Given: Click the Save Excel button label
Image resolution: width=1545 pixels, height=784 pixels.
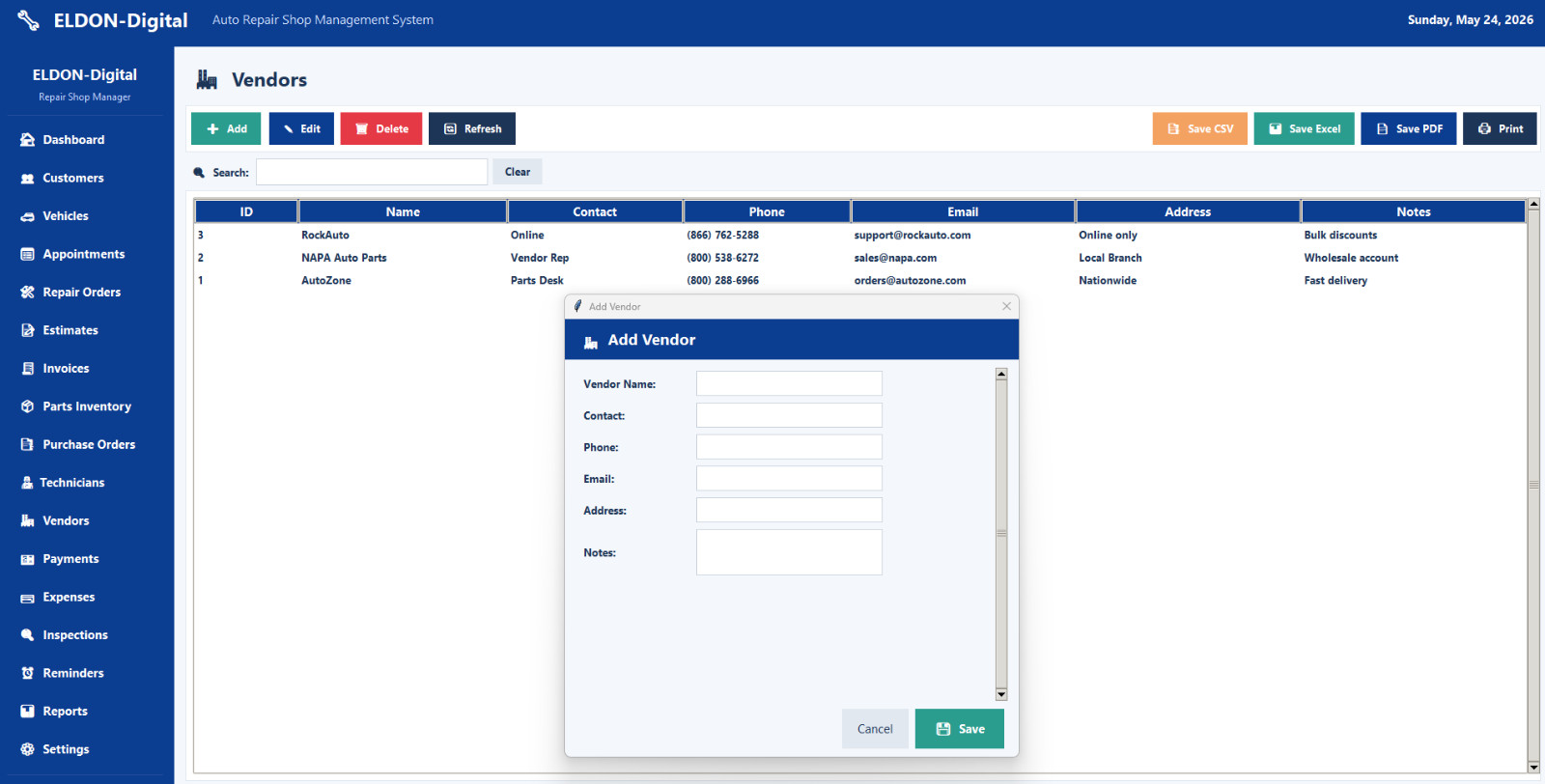Looking at the screenshot, I should pyautogui.click(x=1314, y=129).
